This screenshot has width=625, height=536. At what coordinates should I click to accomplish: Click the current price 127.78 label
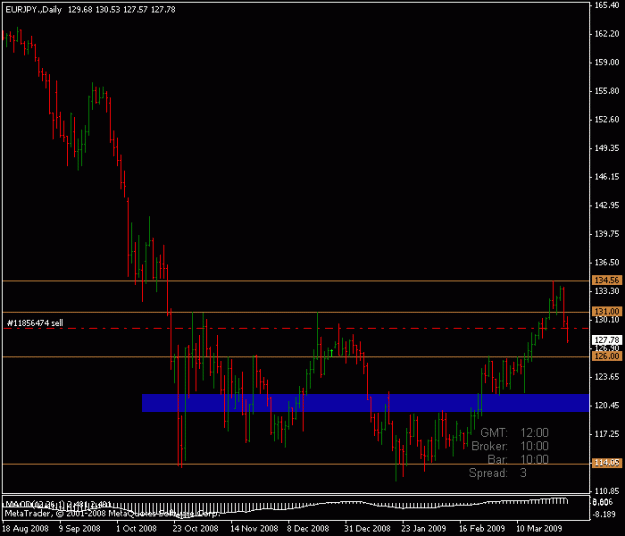[x=607, y=340]
